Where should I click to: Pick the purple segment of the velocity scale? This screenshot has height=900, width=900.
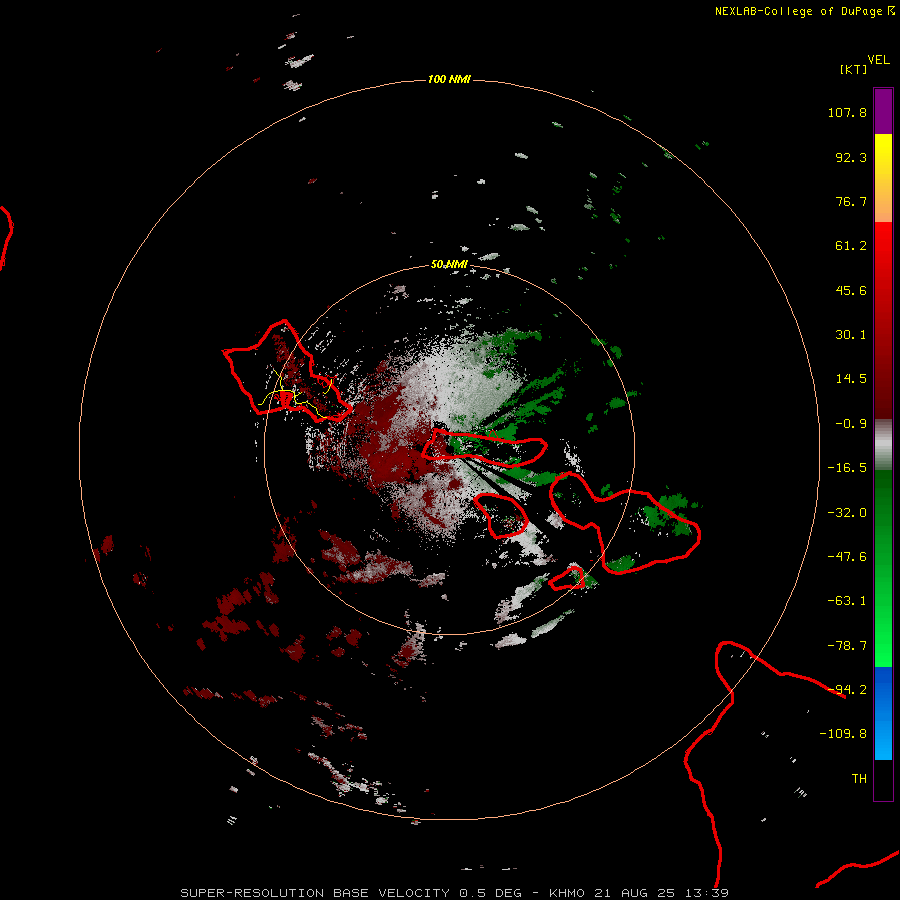pyautogui.click(x=883, y=111)
